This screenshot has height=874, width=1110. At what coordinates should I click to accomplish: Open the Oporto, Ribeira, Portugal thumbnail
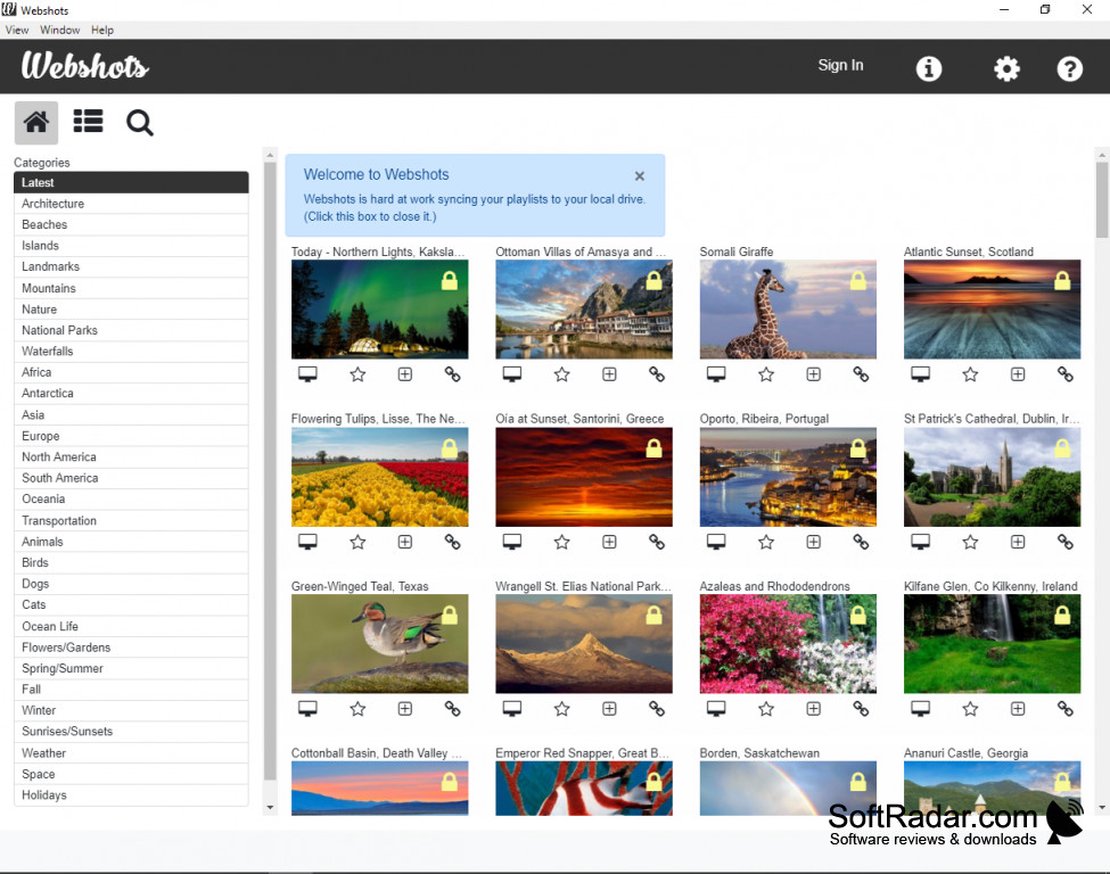[787, 475]
